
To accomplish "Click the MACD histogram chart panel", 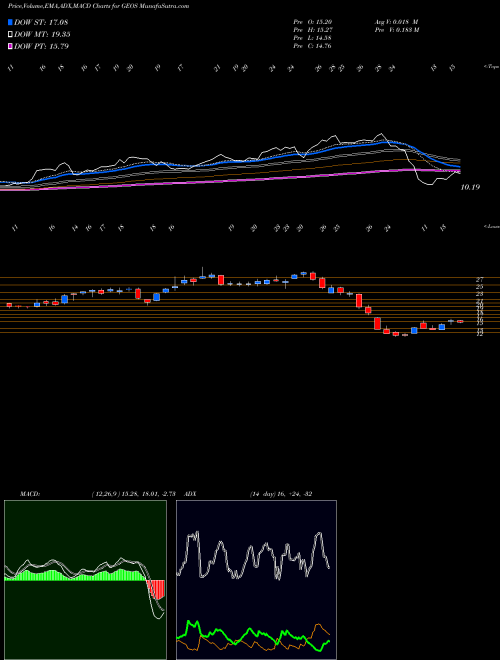I will point(85,580).
